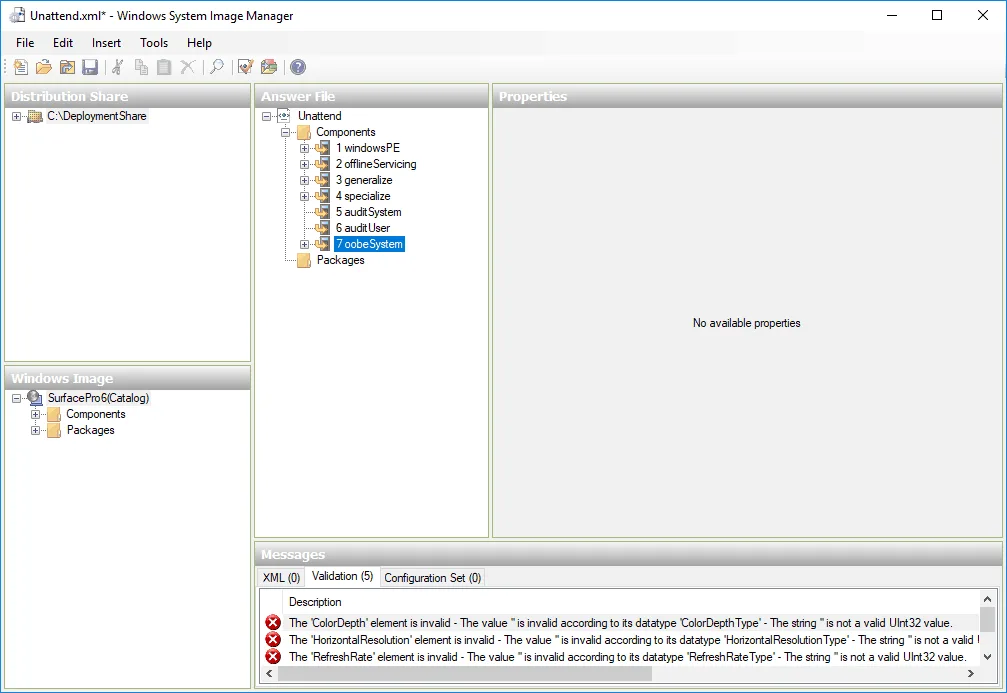Click the Messages horizontal scrollbar thumb

click(464, 673)
